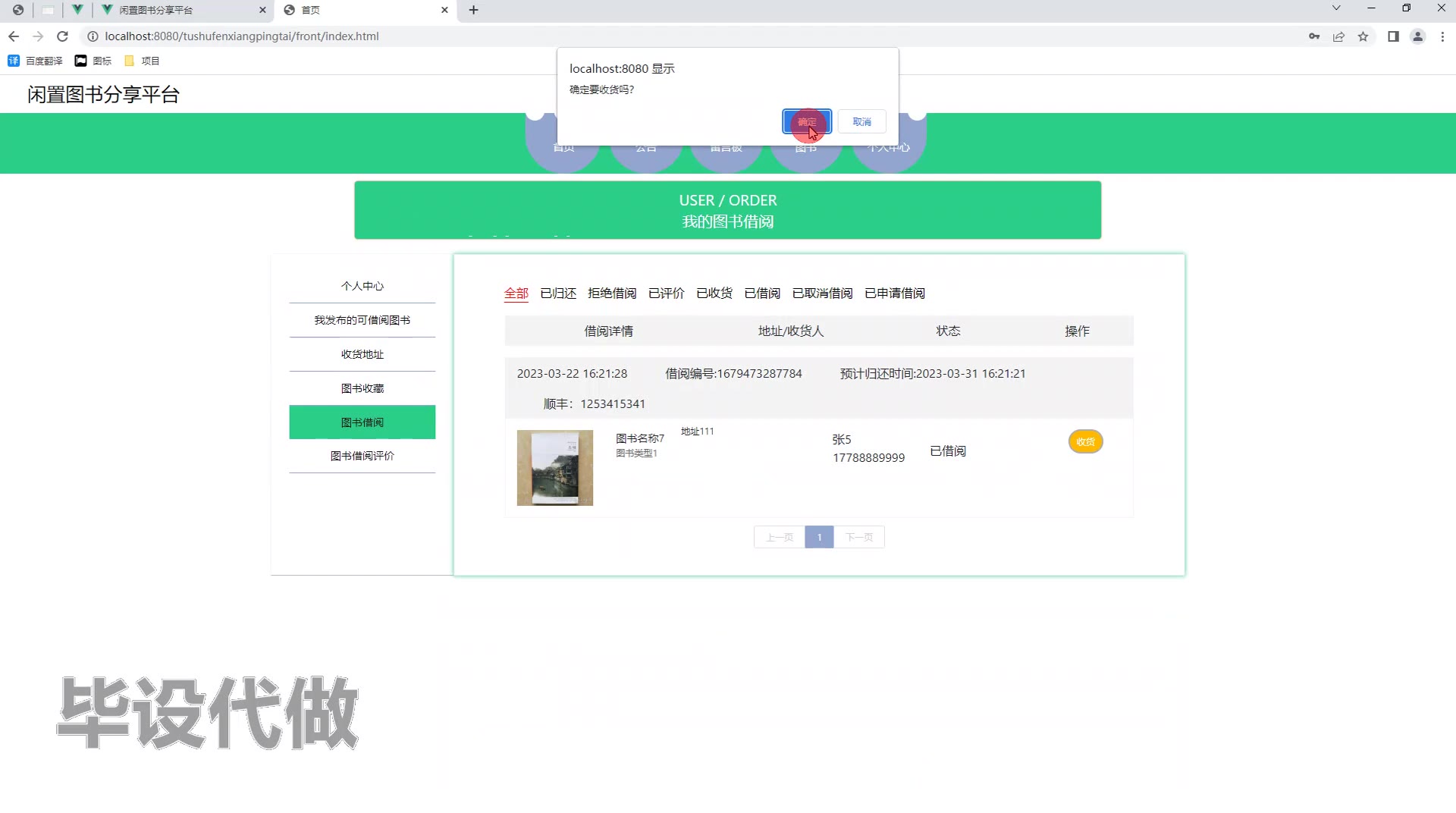Click the 图书类型1 label
This screenshot has height=813, width=1456.
(636, 453)
